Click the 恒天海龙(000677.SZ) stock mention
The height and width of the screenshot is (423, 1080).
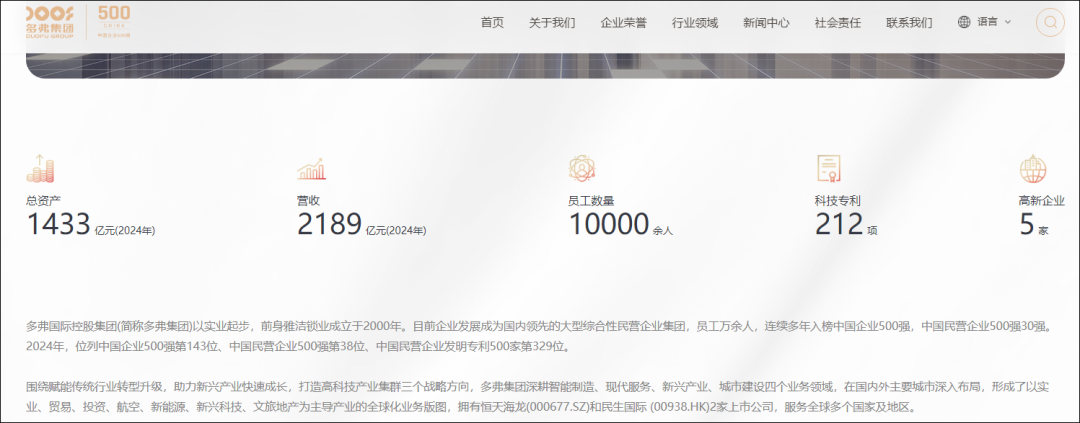click(x=534, y=406)
